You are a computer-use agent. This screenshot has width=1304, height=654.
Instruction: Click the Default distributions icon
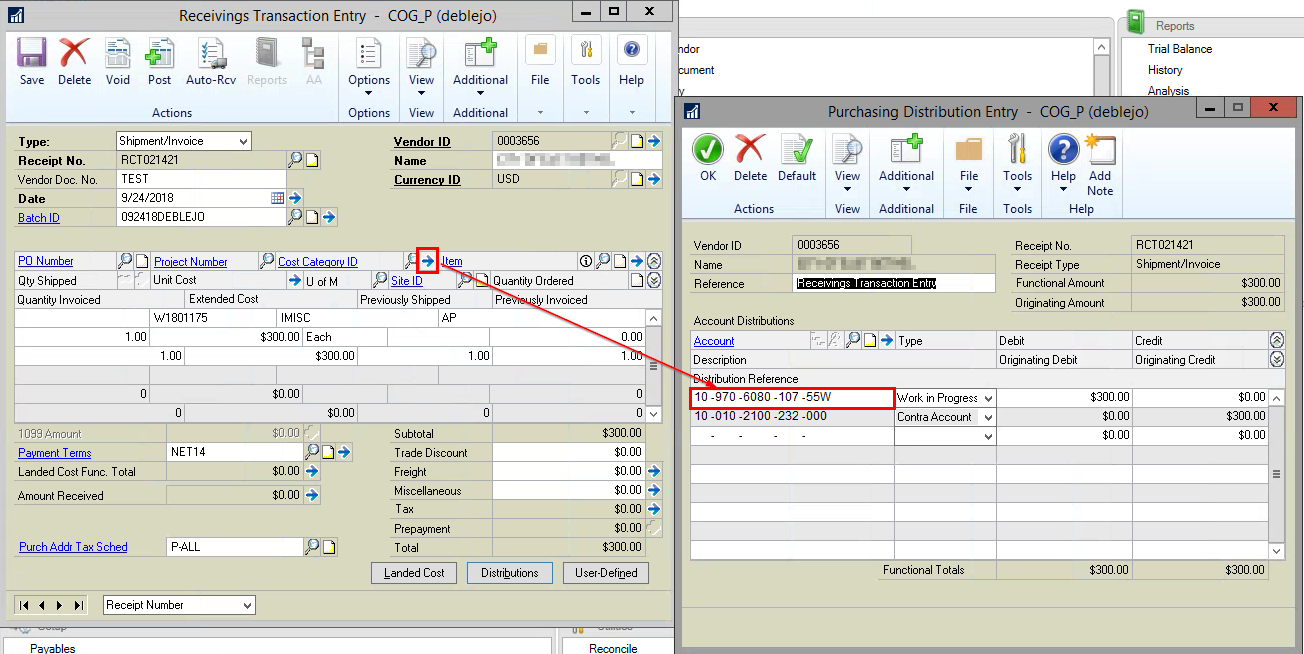[x=797, y=157]
